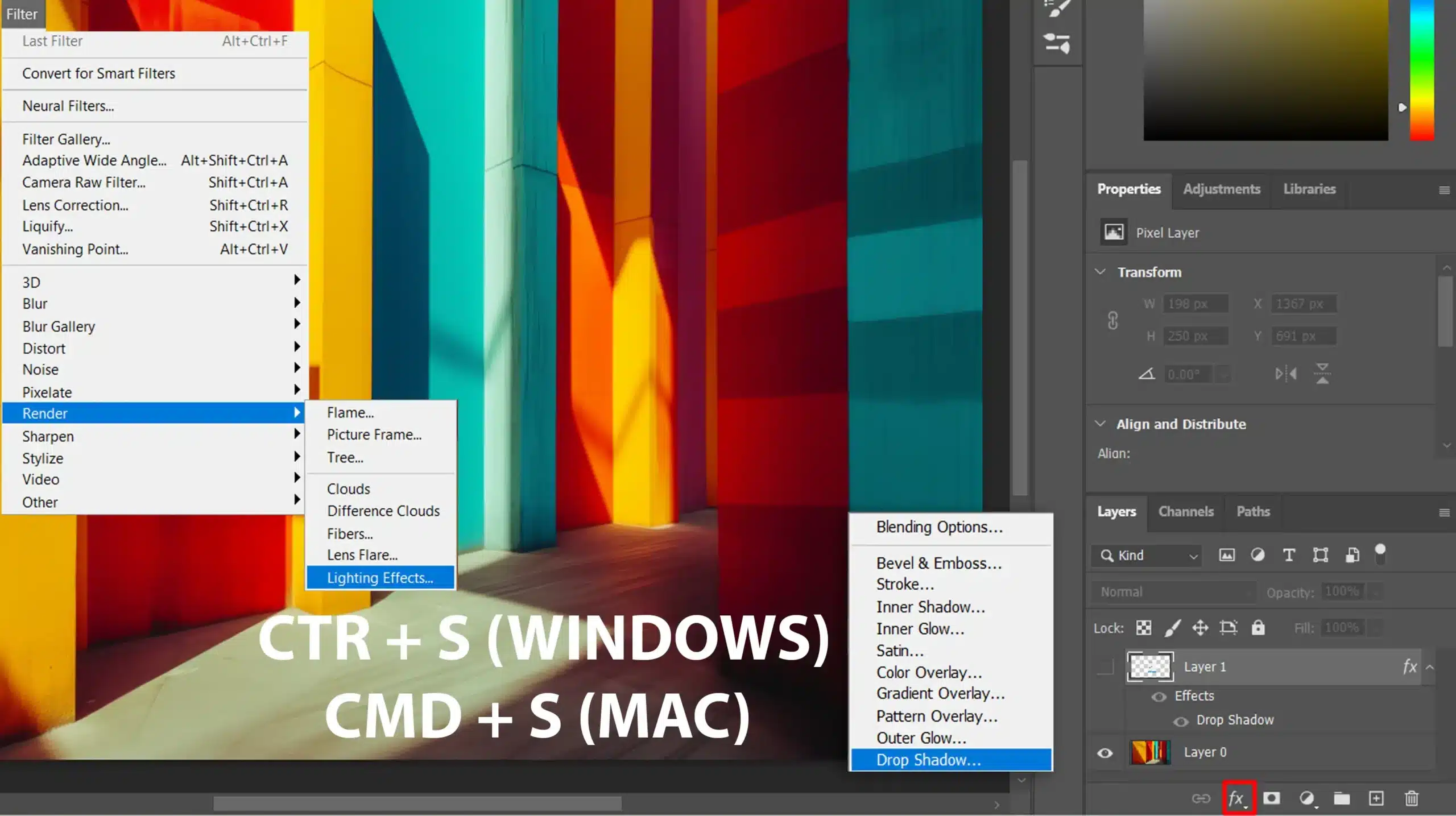Open Filter Gallery menu entry

154,139
